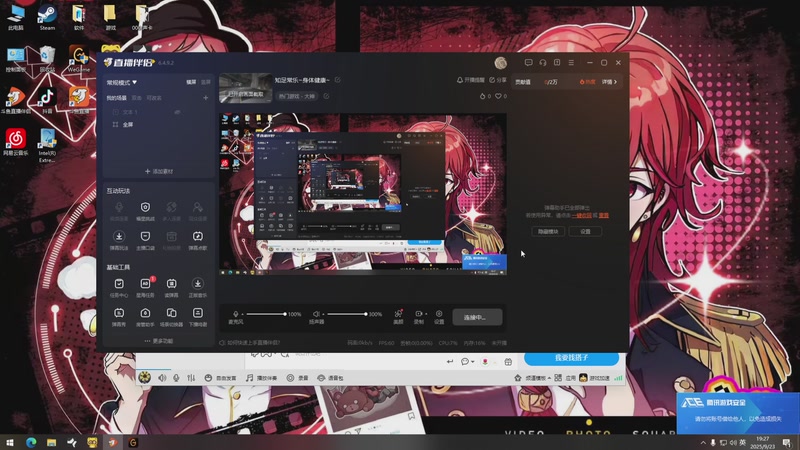Click 添加素材 add source button
This screenshot has height=450, width=800.
[159, 171]
